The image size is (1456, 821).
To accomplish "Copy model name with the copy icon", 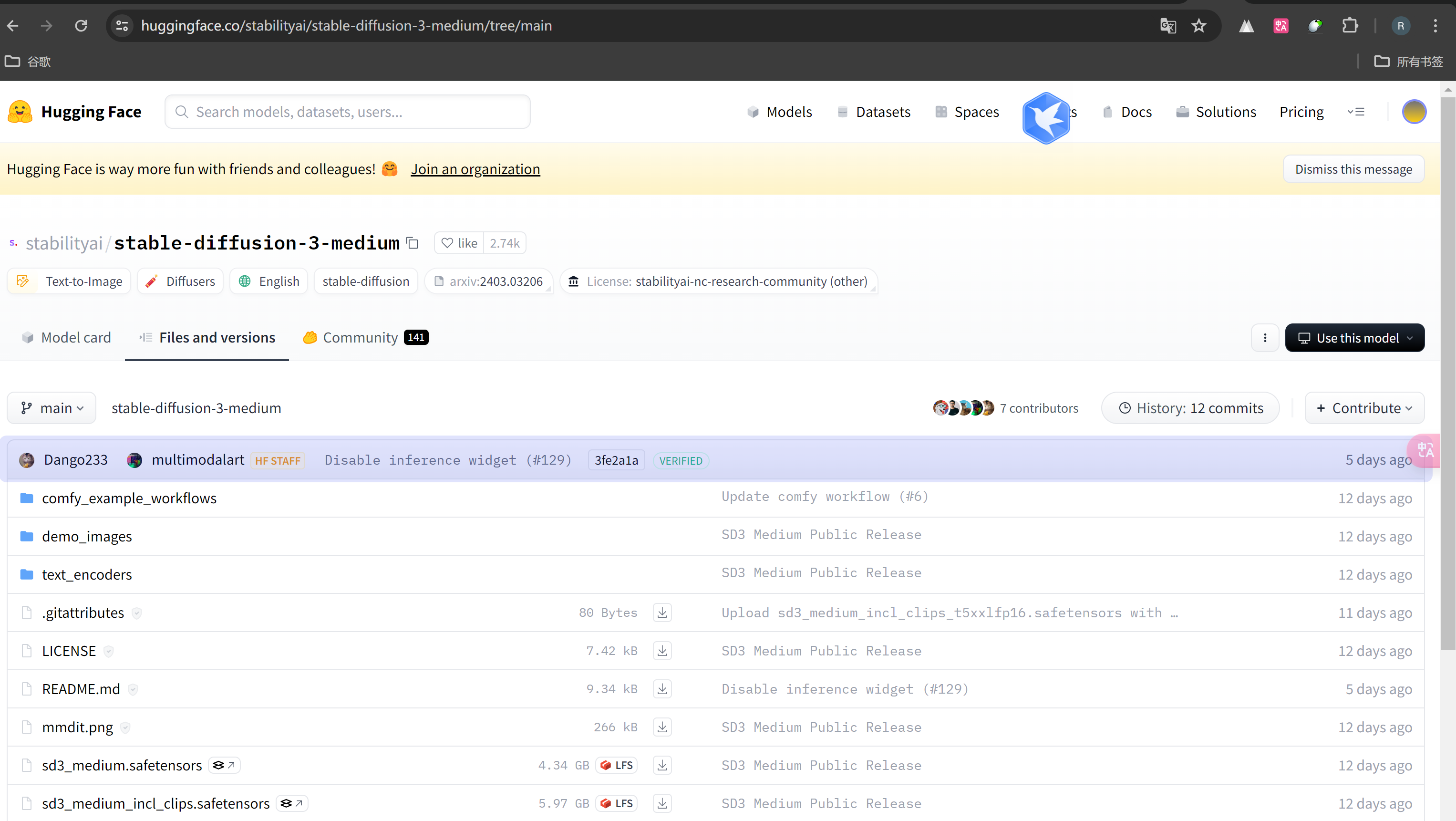I will pos(413,243).
